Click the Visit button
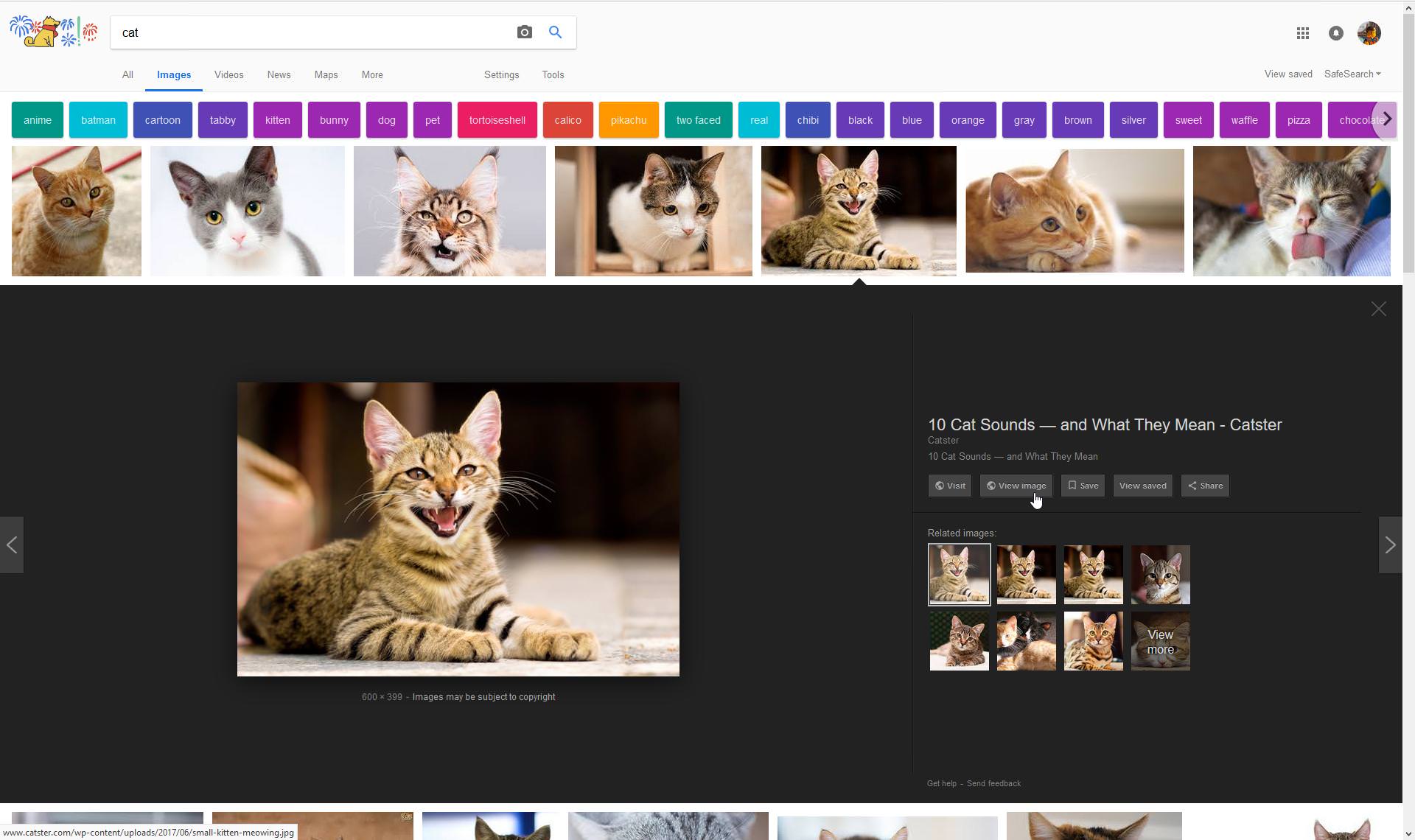The width and height of the screenshot is (1415, 840). 949,486
